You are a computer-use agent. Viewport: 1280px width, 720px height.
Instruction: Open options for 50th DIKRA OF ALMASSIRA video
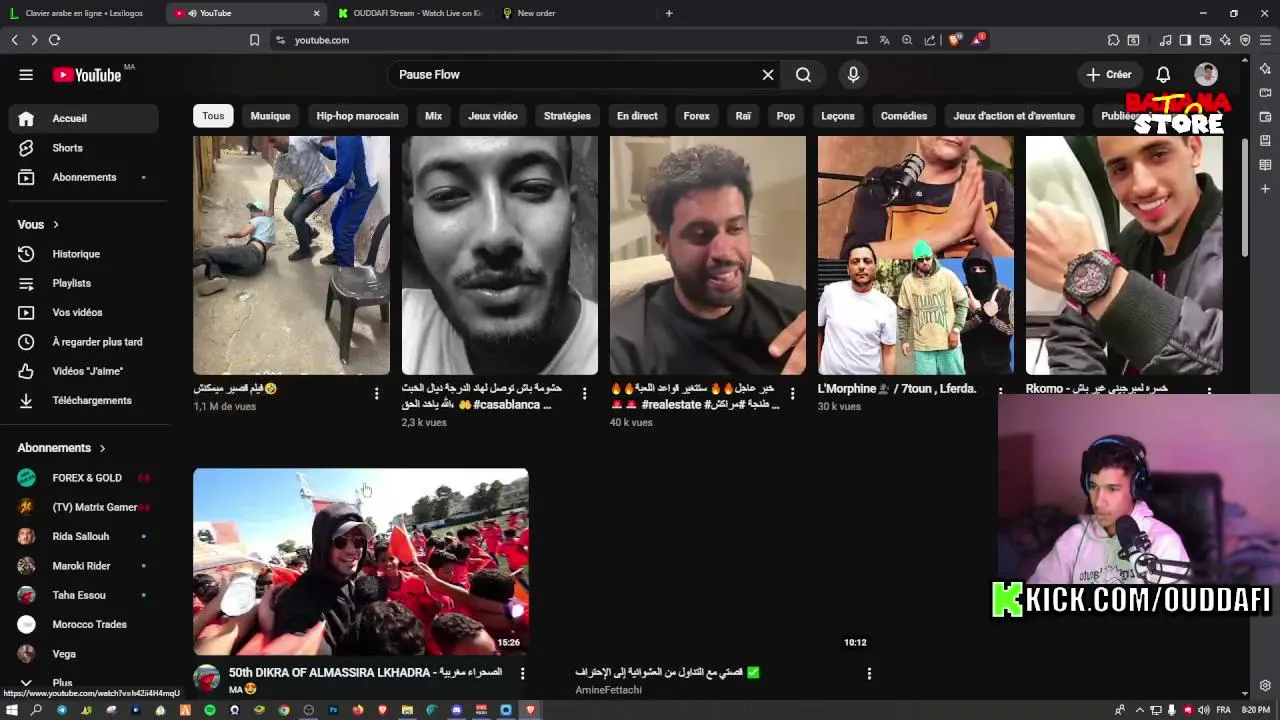pyautogui.click(x=522, y=674)
